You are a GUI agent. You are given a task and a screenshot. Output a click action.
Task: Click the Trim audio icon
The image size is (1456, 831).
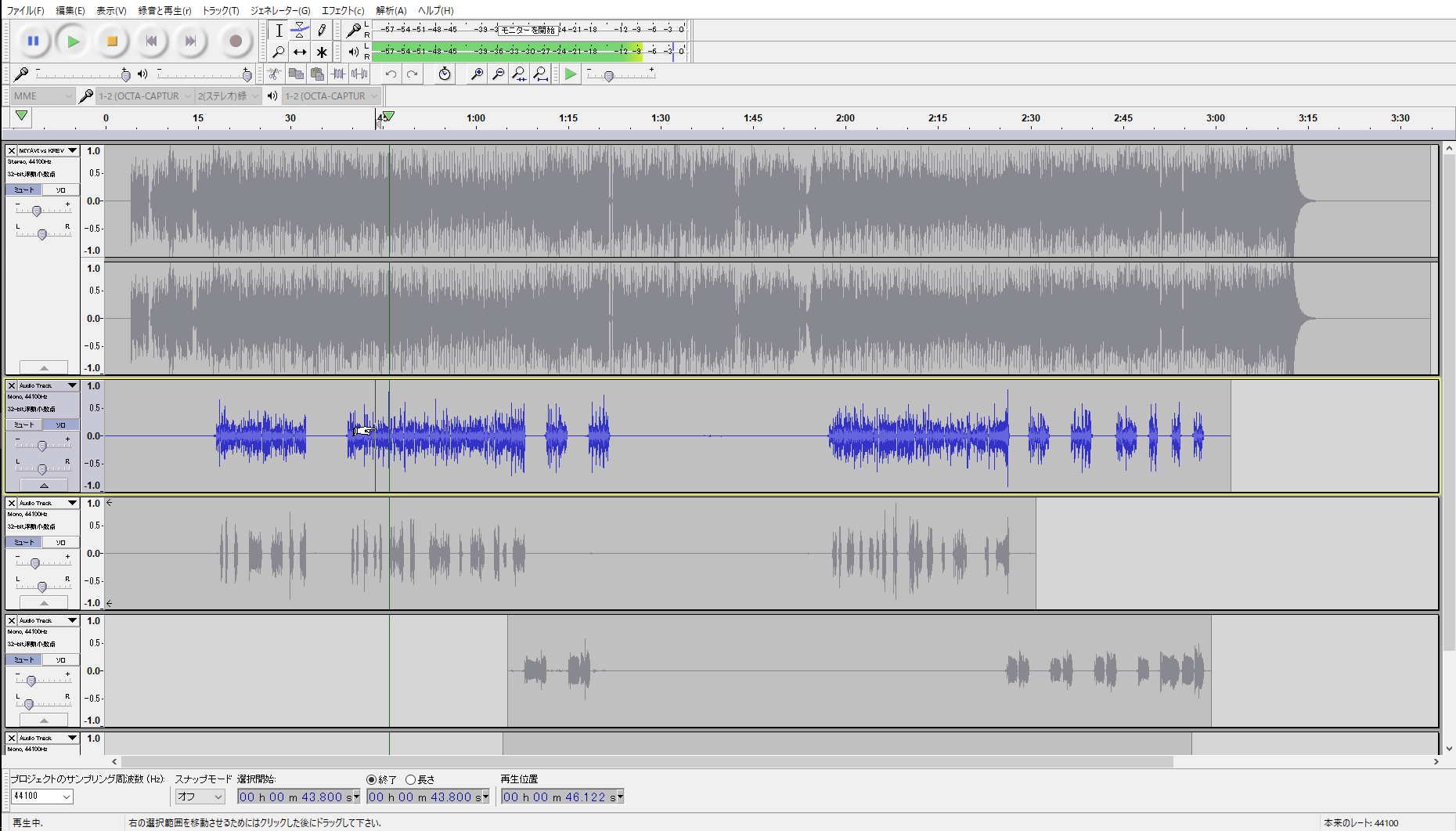tap(338, 74)
